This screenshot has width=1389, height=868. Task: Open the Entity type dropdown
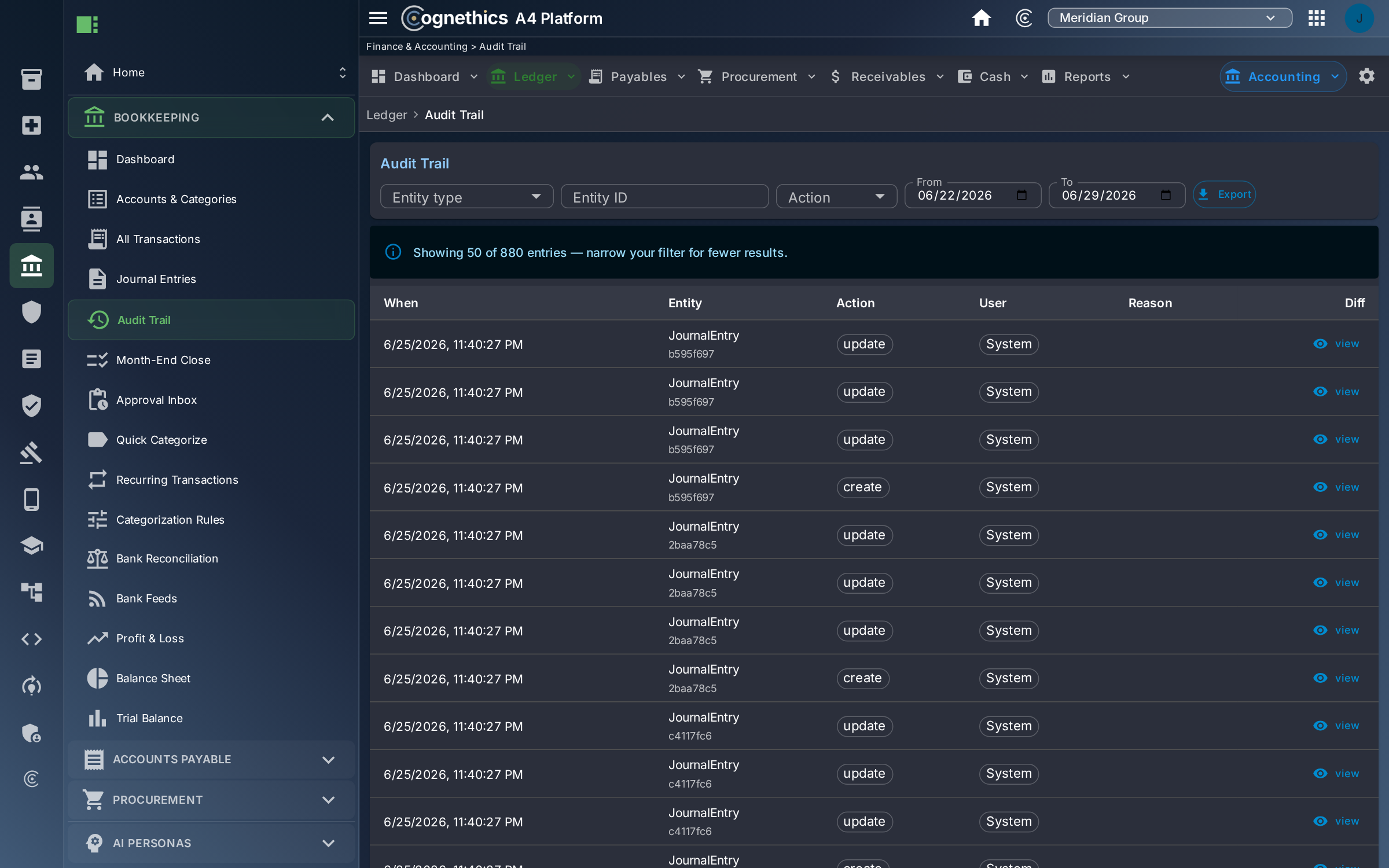pos(466,197)
